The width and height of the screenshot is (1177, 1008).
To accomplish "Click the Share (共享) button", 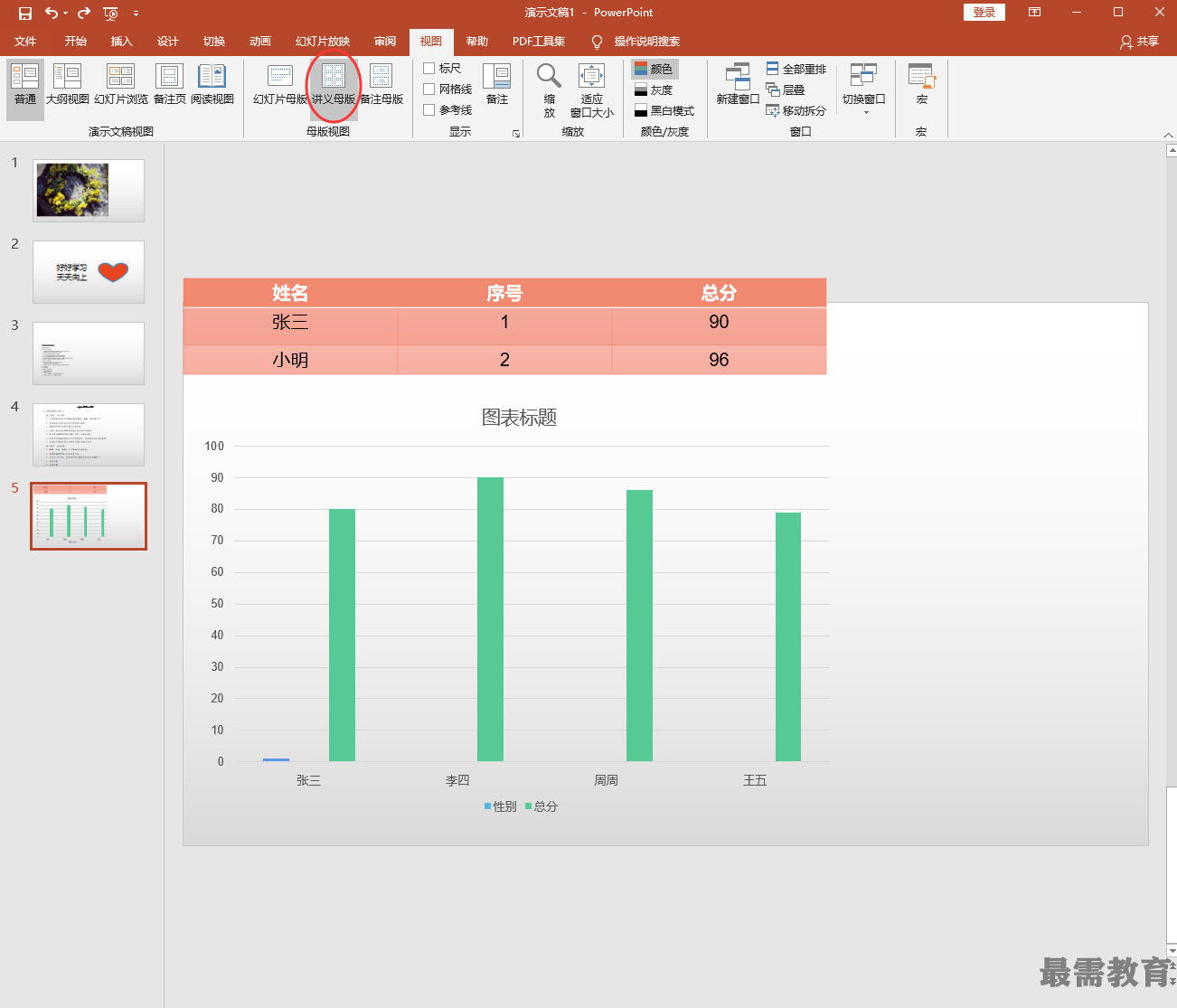I will (1139, 42).
